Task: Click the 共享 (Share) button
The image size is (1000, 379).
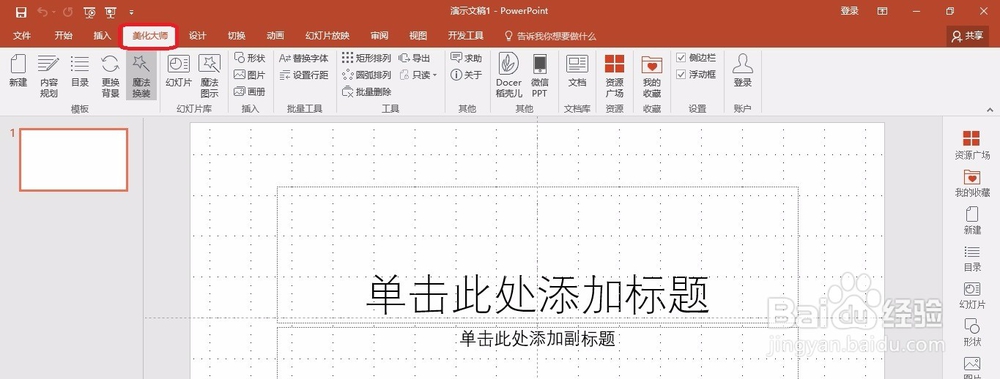Action: [967, 36]
